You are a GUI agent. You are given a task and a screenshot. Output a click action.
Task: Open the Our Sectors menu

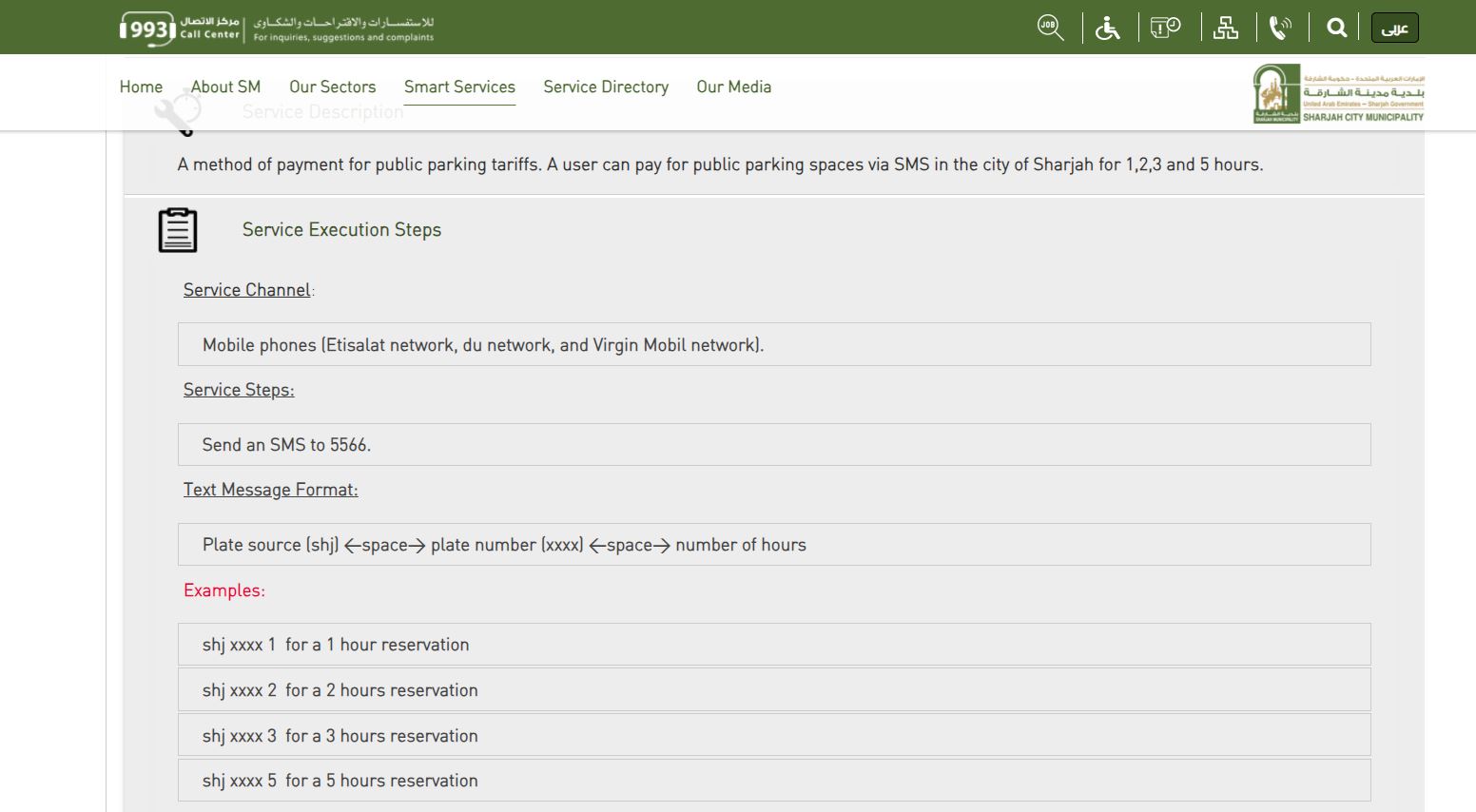click(x=332, y=87)
